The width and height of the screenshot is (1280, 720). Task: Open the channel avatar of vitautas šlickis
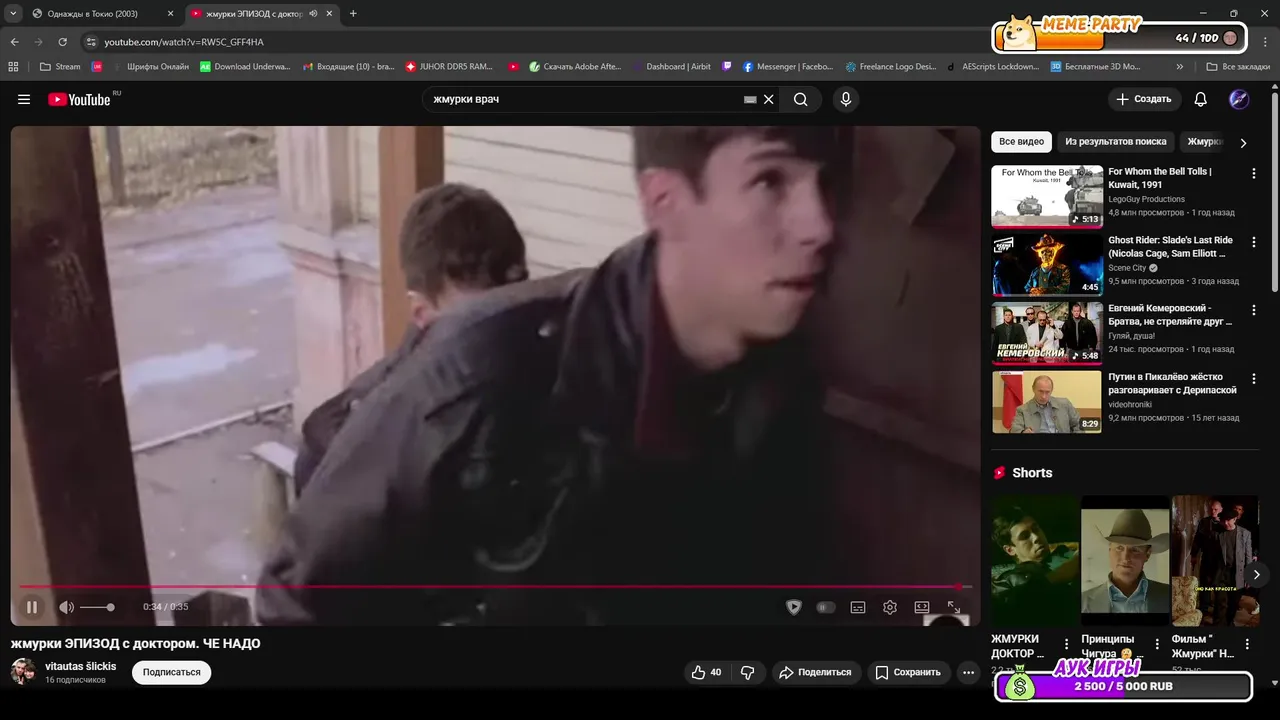tap(23, 672)
